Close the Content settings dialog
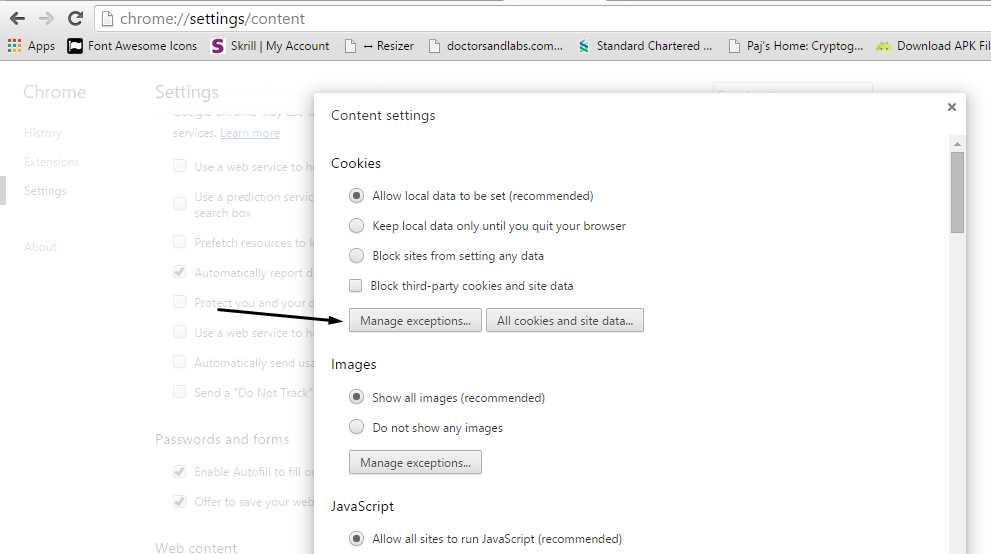The width and height of the screenshot is (991, 554). 952,107
